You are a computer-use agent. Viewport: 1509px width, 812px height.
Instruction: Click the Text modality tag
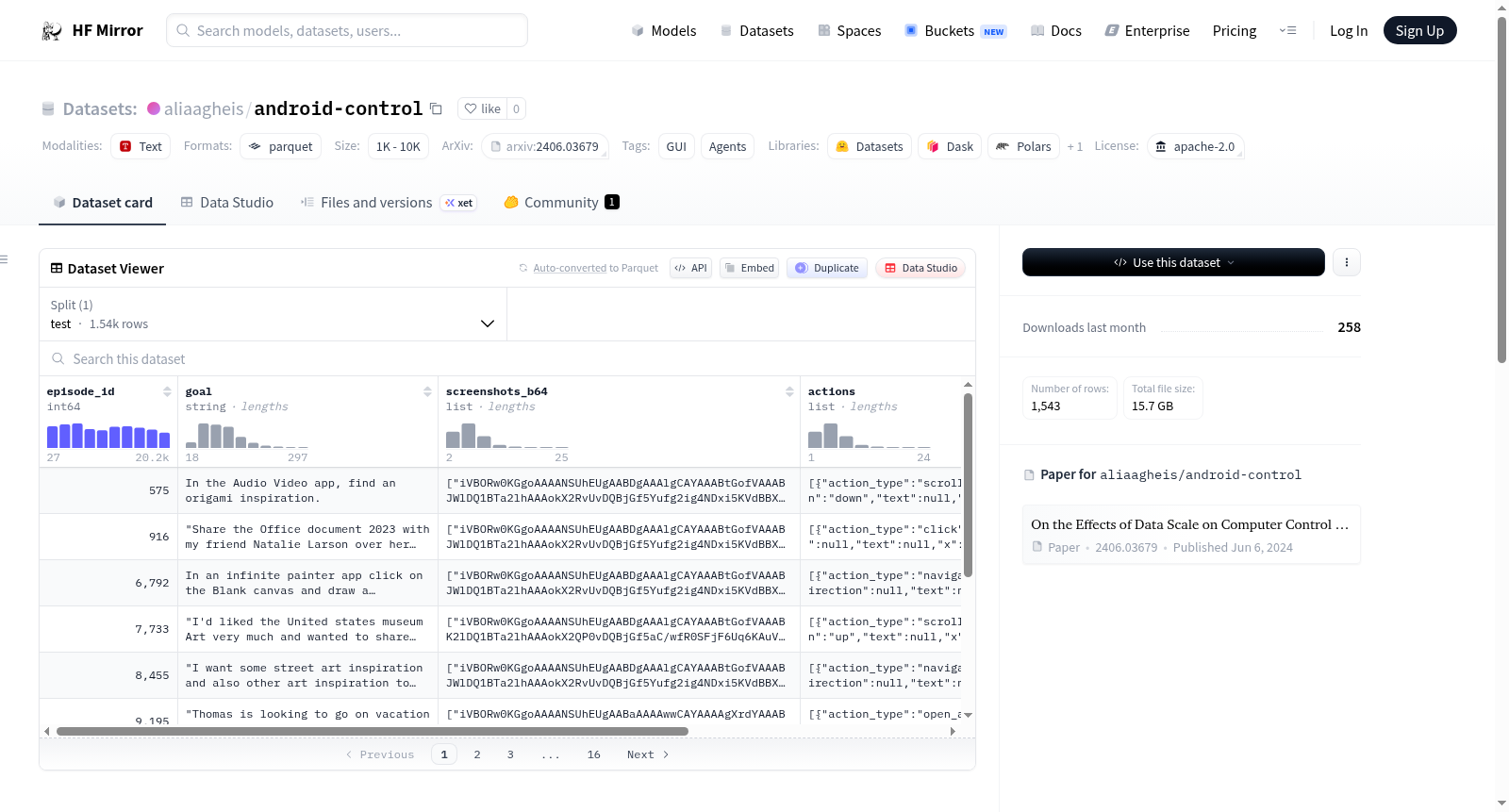(x=141, y=146)
